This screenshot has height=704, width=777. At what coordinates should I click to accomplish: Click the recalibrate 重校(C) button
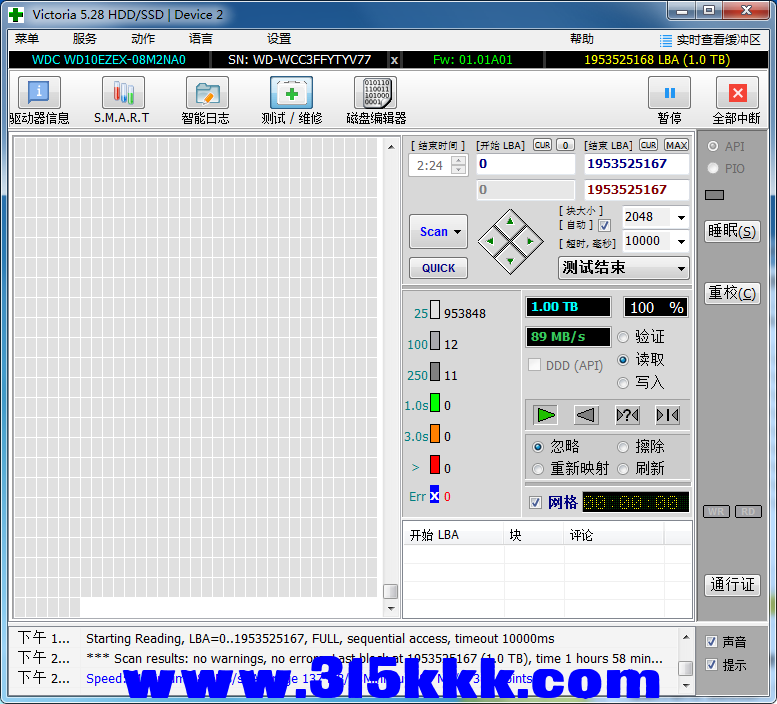point(732,293)
